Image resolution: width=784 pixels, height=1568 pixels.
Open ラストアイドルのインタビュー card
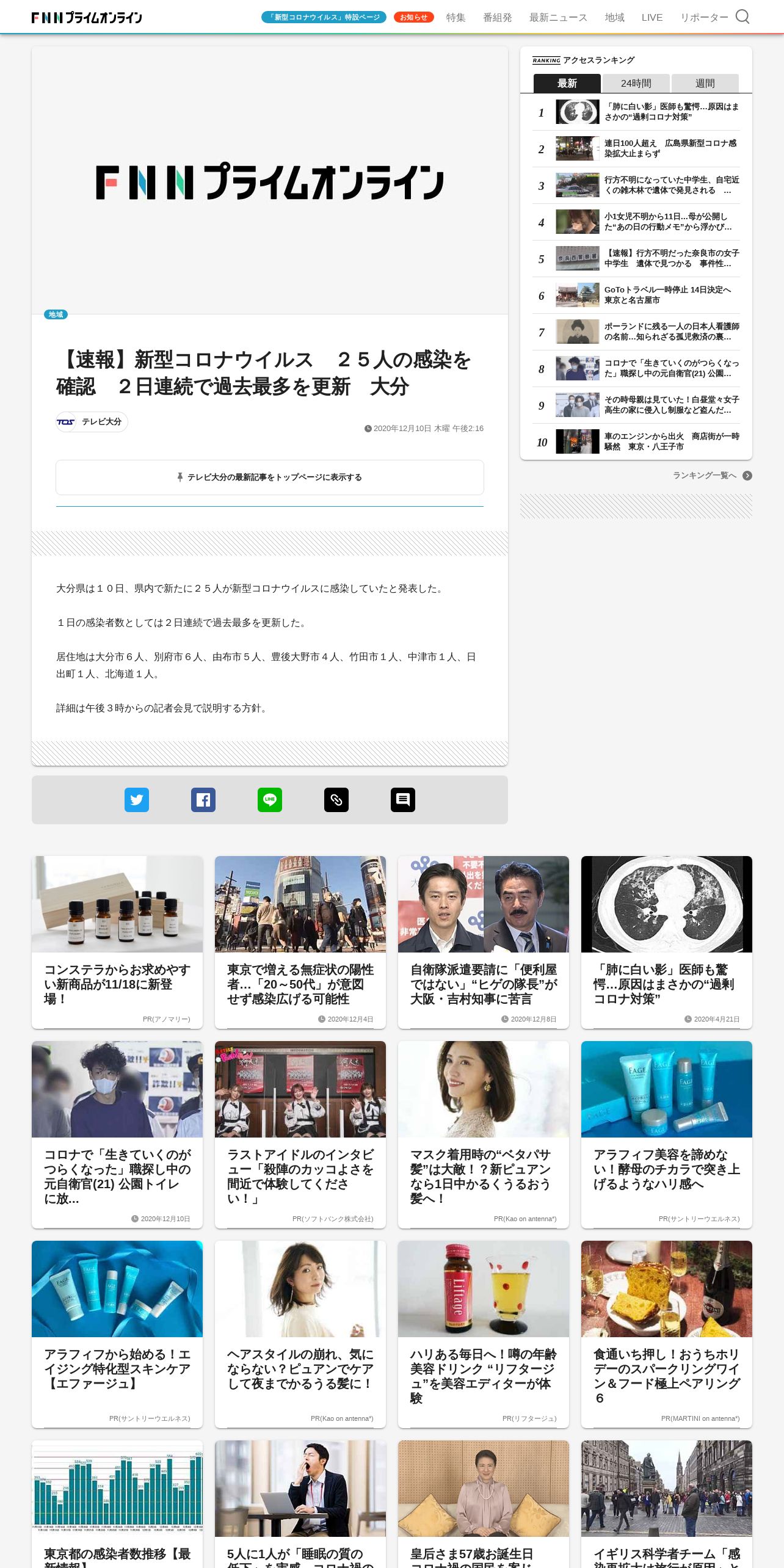pos(300,1134)
